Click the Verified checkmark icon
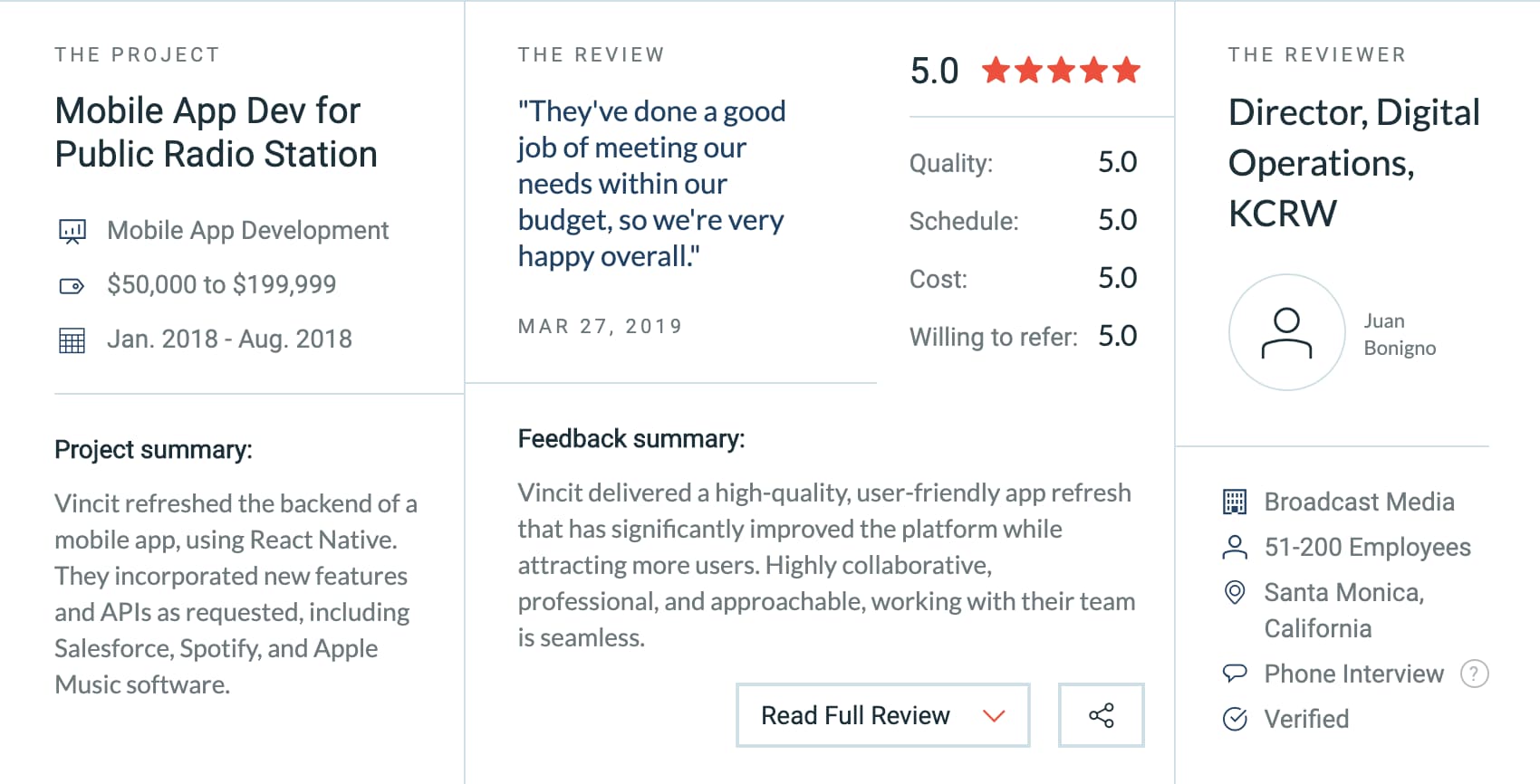 [x=1235, y=719]
